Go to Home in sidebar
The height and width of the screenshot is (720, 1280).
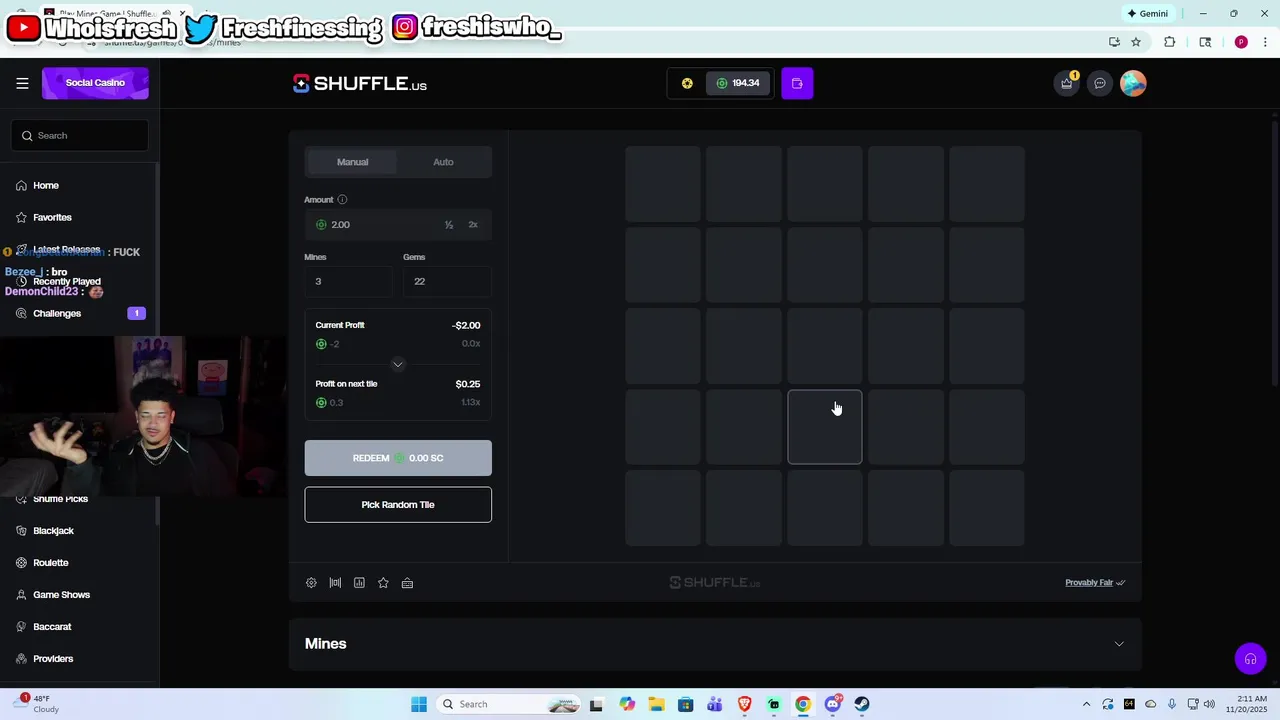tap(45, 186)
